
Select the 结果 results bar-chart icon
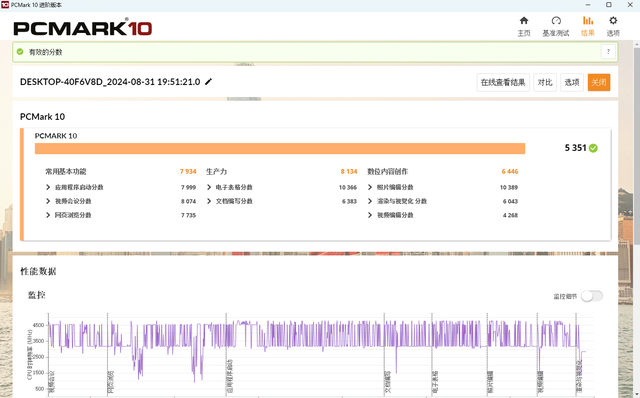coord(588,20)
